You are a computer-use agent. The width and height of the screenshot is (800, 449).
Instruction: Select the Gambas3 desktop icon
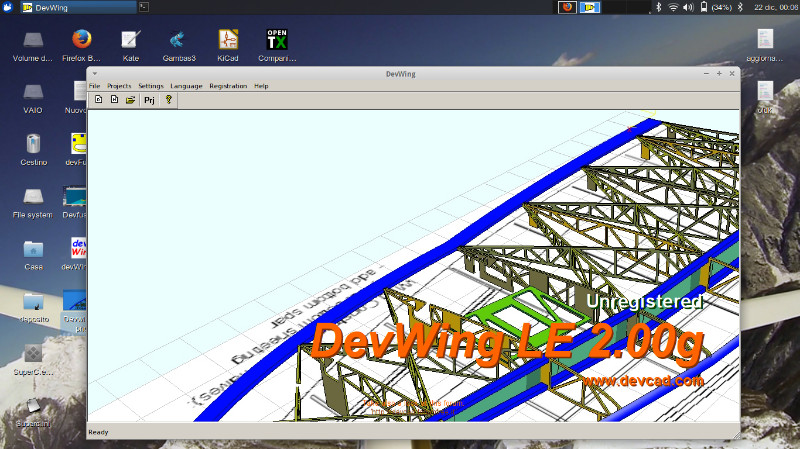click(179, 40)
